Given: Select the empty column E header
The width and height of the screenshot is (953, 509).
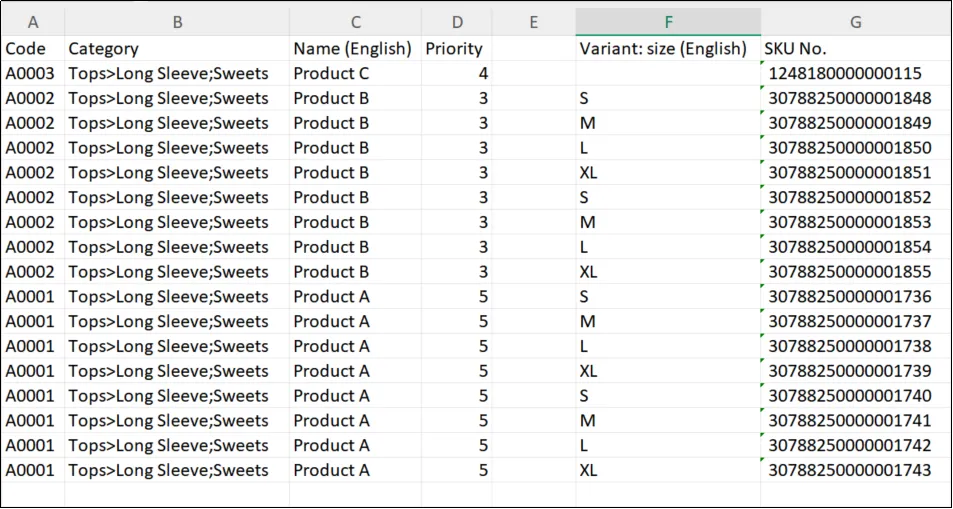Looking at the screenshot, I should coord(533,22).
